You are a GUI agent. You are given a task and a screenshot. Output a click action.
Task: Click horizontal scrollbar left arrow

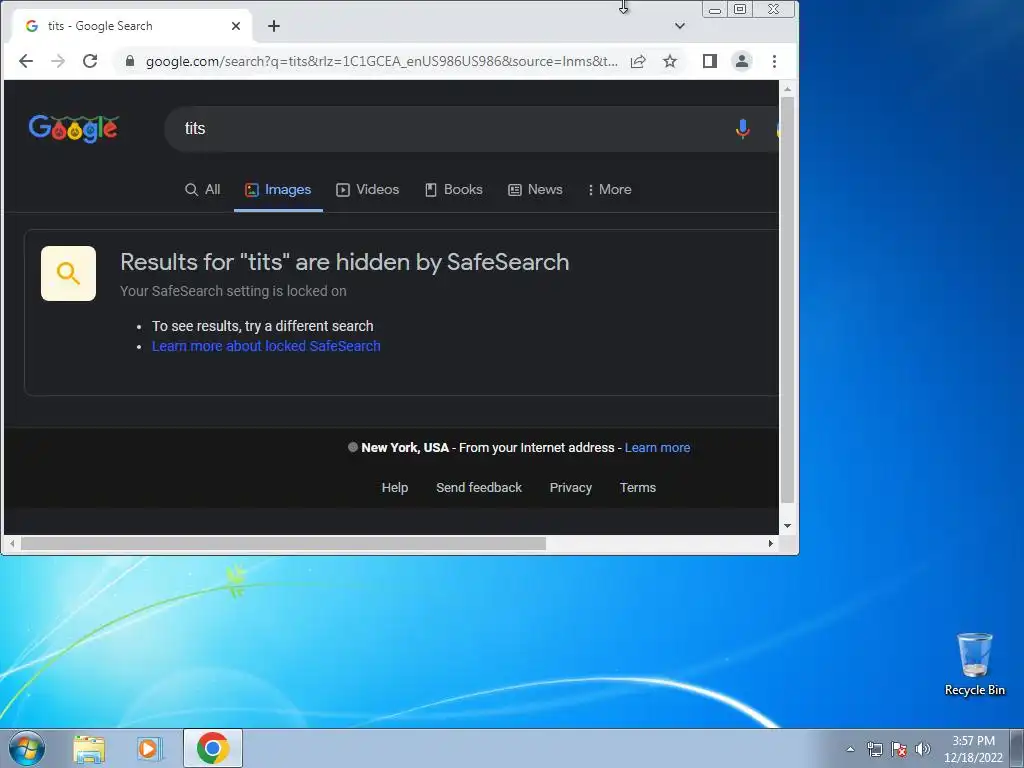pos(12,543)
